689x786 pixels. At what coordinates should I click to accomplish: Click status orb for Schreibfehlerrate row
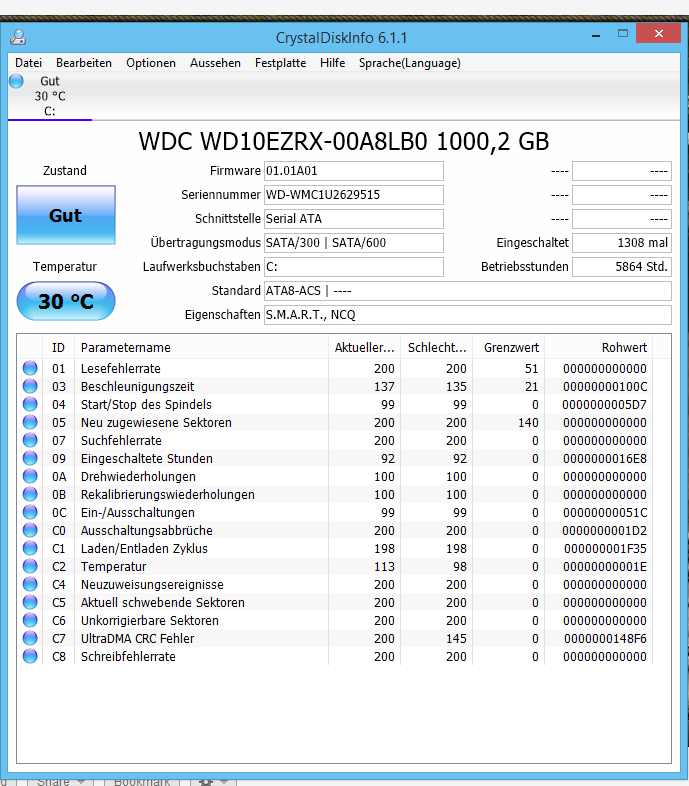tap(30, 657)
